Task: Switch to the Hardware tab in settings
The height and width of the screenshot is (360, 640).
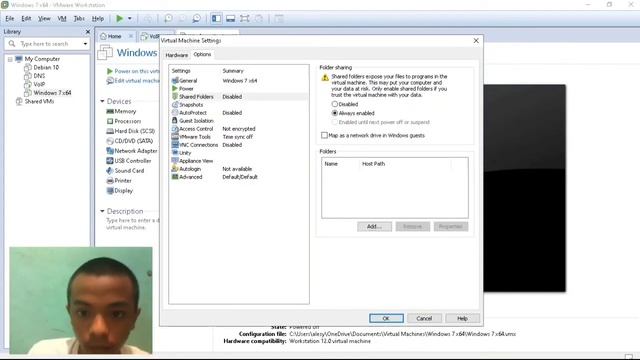Action: point(177,55)
